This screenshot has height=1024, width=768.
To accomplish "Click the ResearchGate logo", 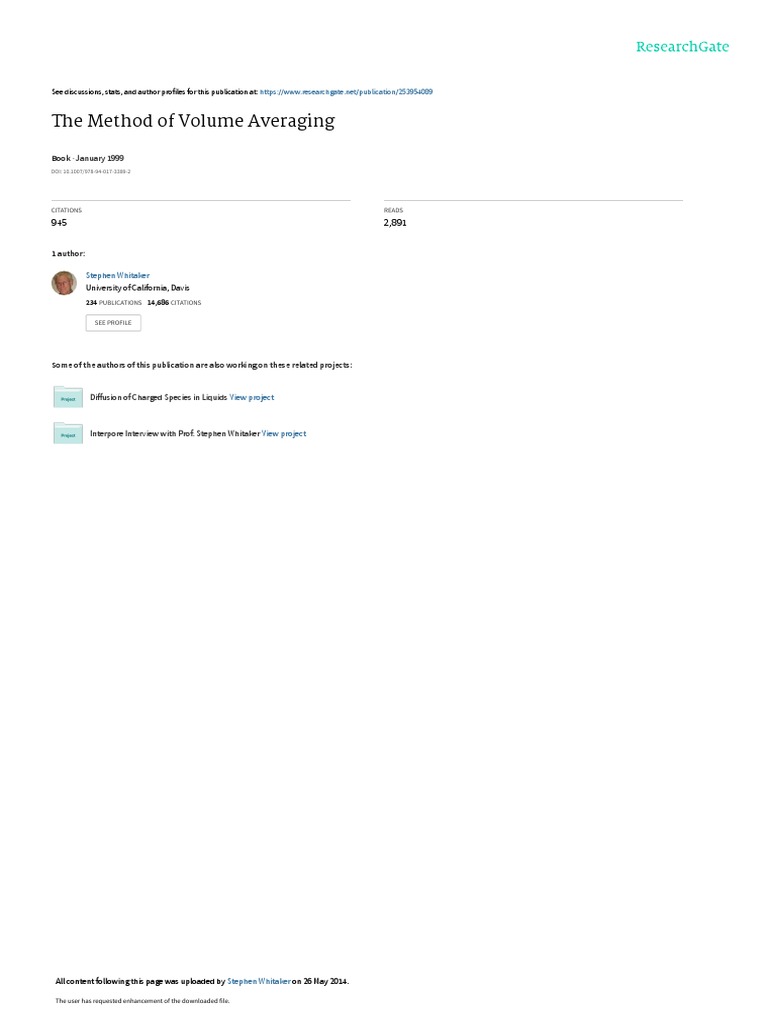I will (682, 47).
